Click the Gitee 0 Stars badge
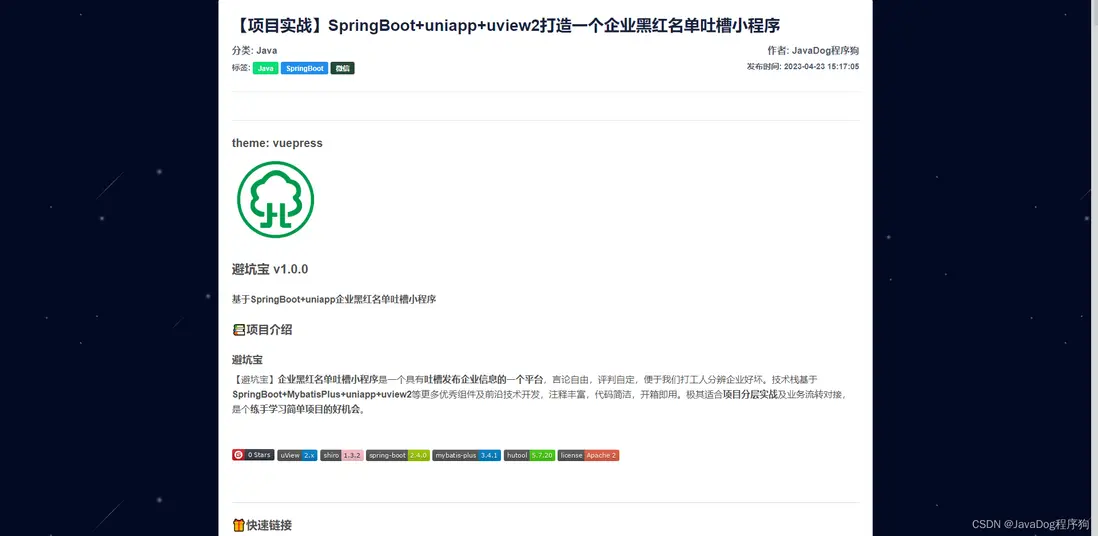This screenshot has width=1098, height=536. coord(253,455)
